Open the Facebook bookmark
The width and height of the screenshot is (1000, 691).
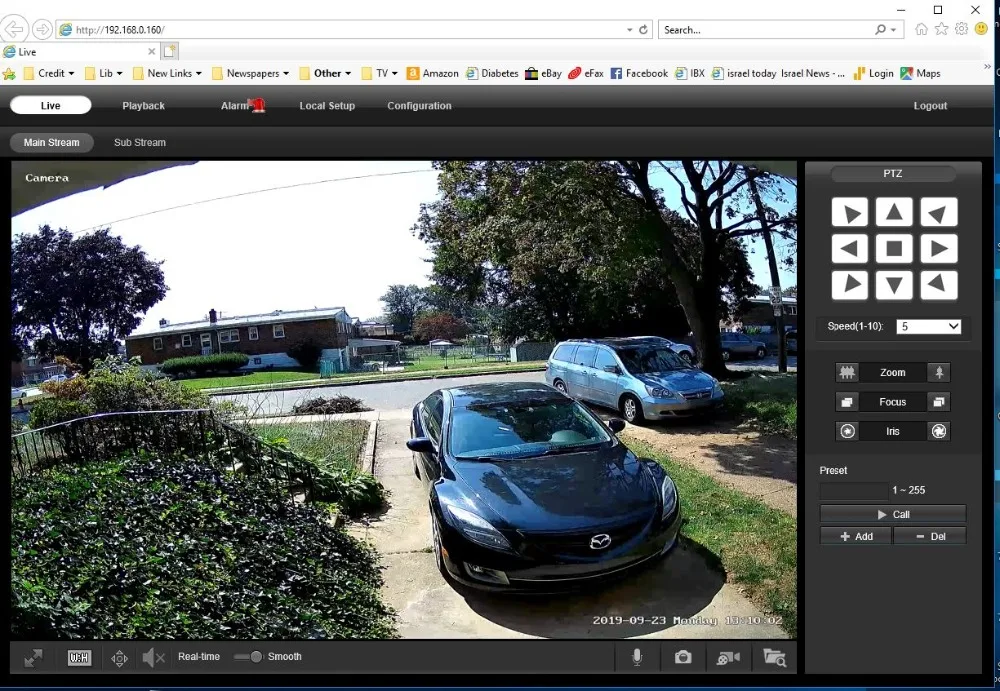pyautogui.click(x=639, y=73)
